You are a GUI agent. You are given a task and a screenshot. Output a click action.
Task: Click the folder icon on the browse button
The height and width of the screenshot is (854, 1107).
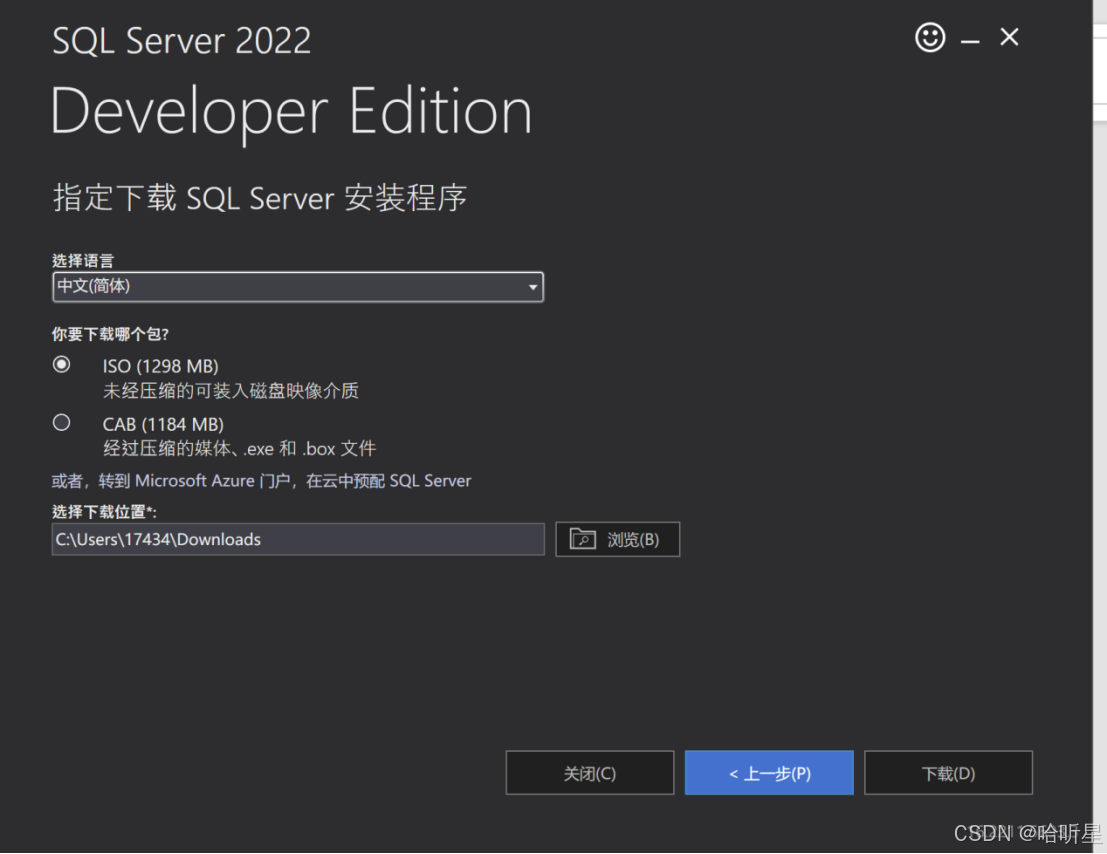coord(582,539)
